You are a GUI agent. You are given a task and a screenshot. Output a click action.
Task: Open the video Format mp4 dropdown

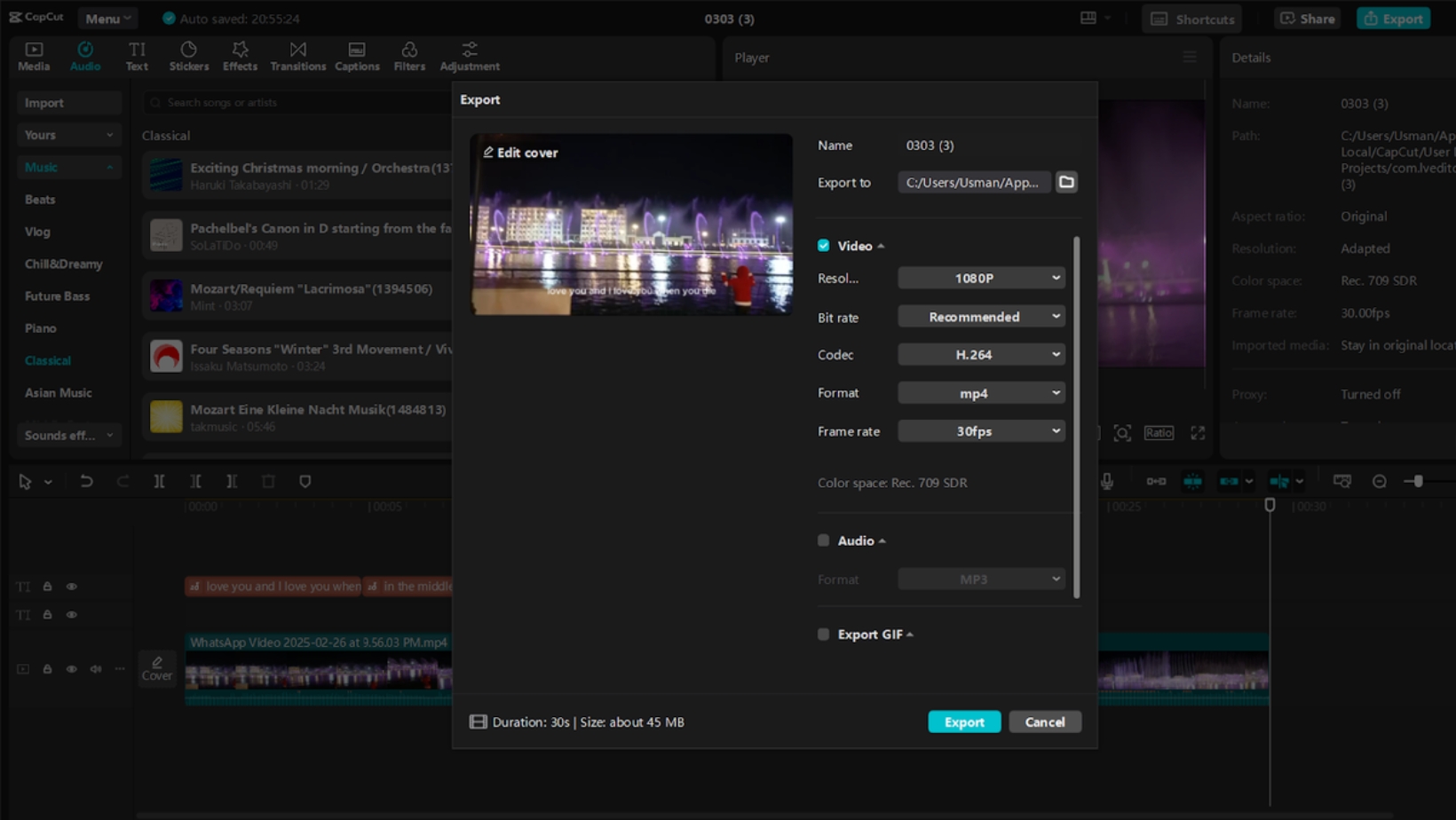click(981, 392)
